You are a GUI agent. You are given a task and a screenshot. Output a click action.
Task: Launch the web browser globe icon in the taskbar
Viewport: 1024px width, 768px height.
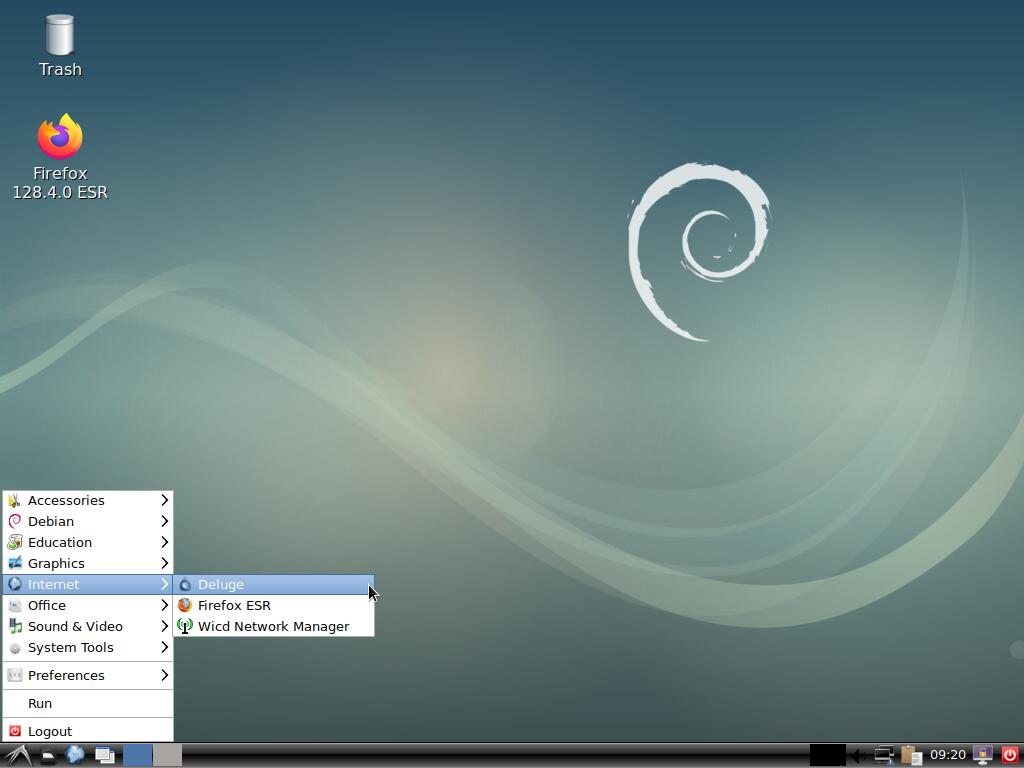[x=75, y=755]
